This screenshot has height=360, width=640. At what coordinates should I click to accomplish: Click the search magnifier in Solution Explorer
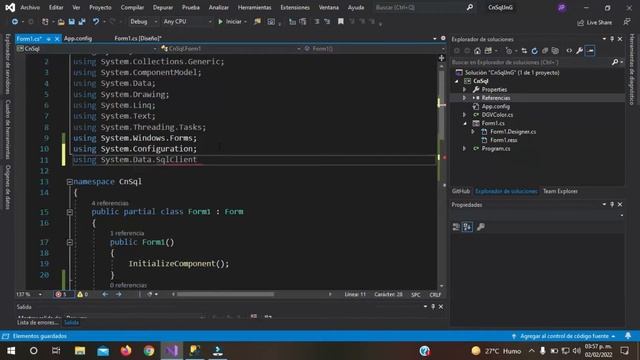(615, 62)
